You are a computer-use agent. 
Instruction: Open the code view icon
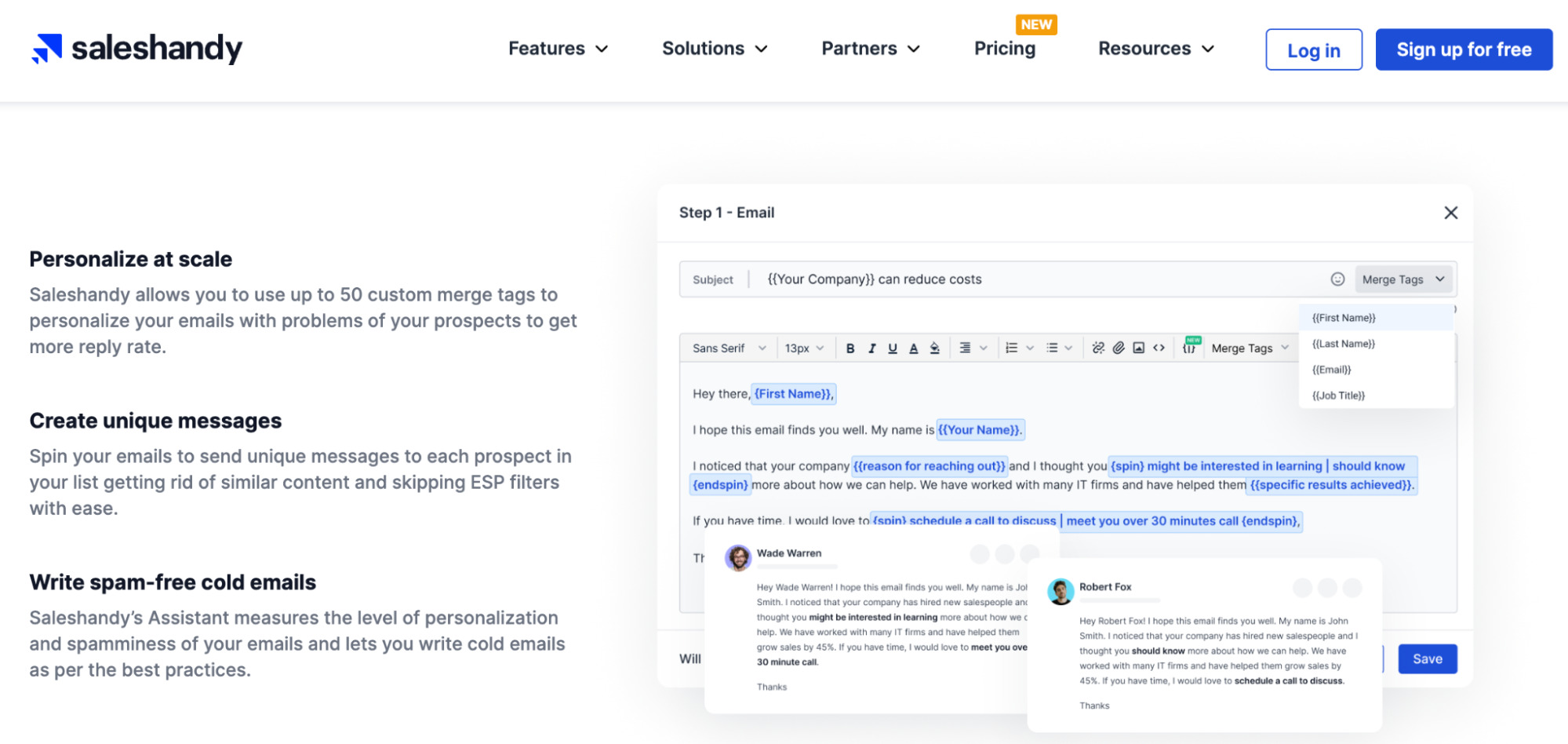1159,348
